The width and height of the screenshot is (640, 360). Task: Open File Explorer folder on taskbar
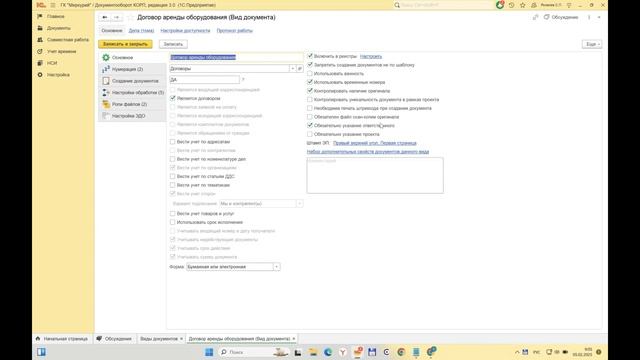313,352
